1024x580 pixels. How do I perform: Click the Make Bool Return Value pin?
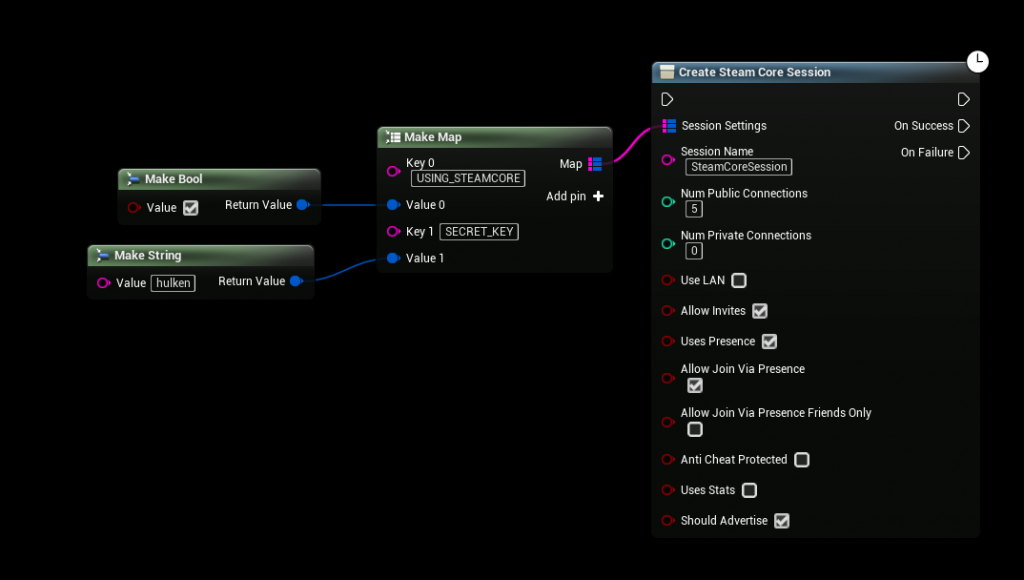tap(302, 205)
